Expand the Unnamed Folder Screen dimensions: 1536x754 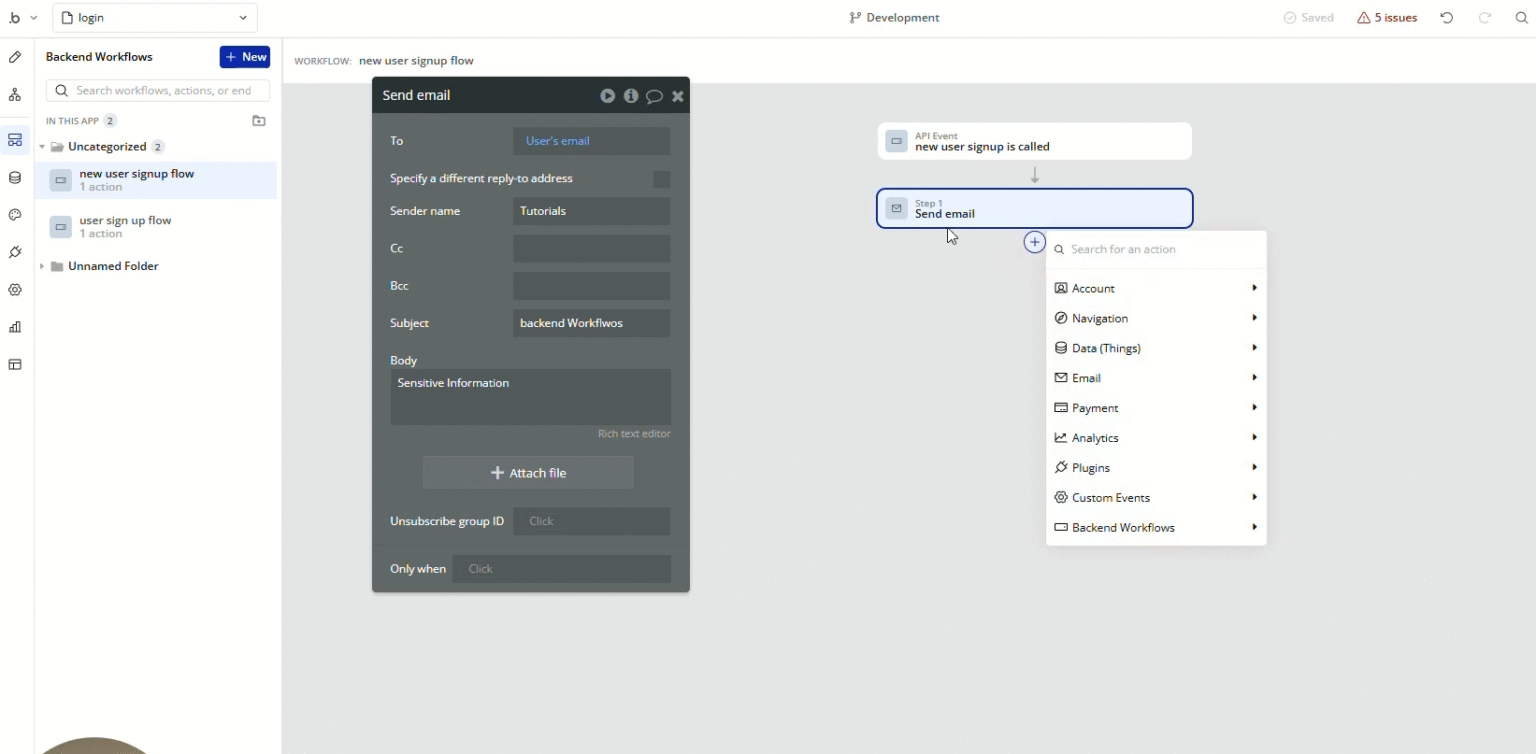[42, 266]
